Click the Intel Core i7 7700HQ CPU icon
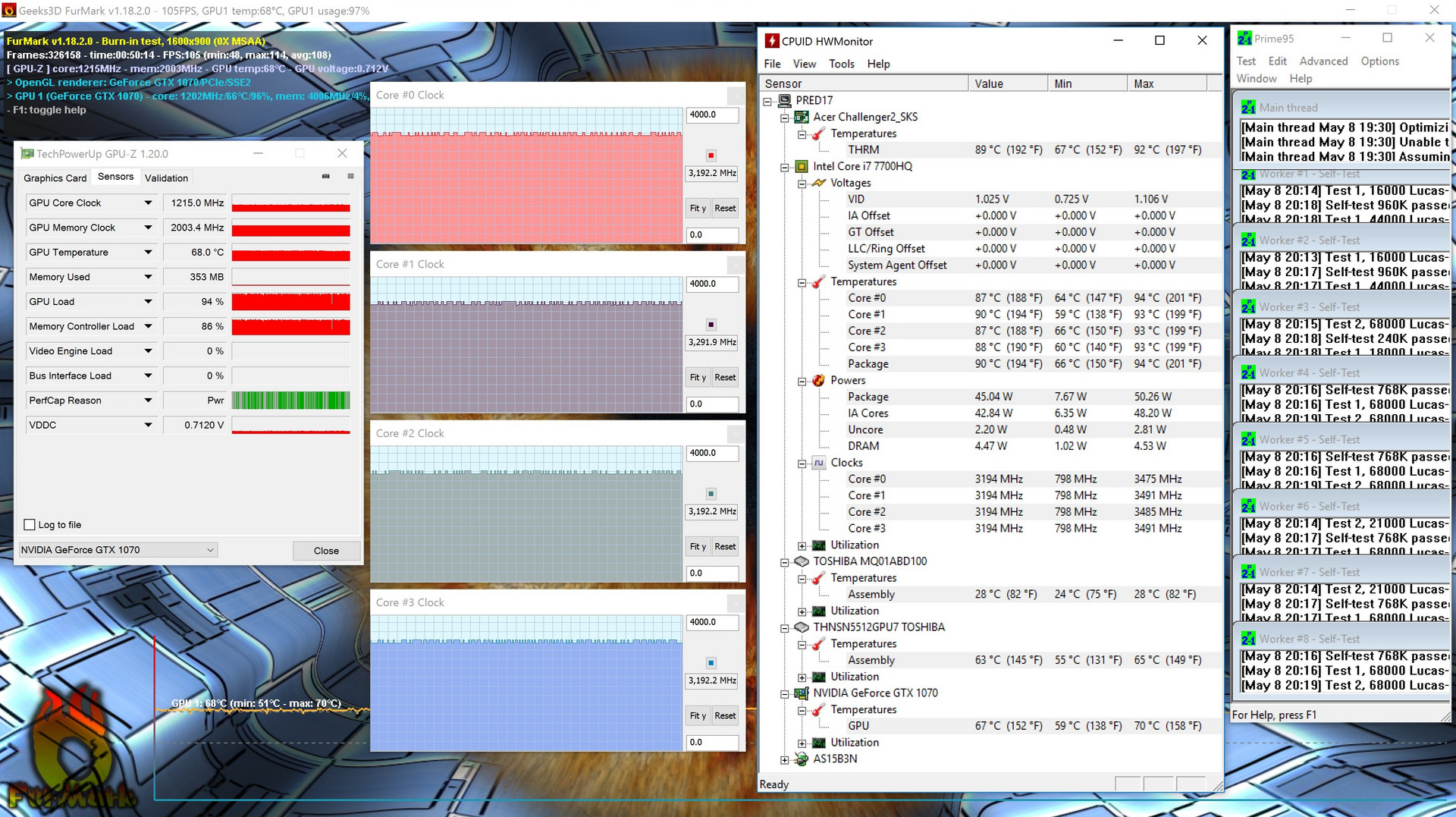The image size is (1456, 817). pyautogui.click(x=802, y=166)
